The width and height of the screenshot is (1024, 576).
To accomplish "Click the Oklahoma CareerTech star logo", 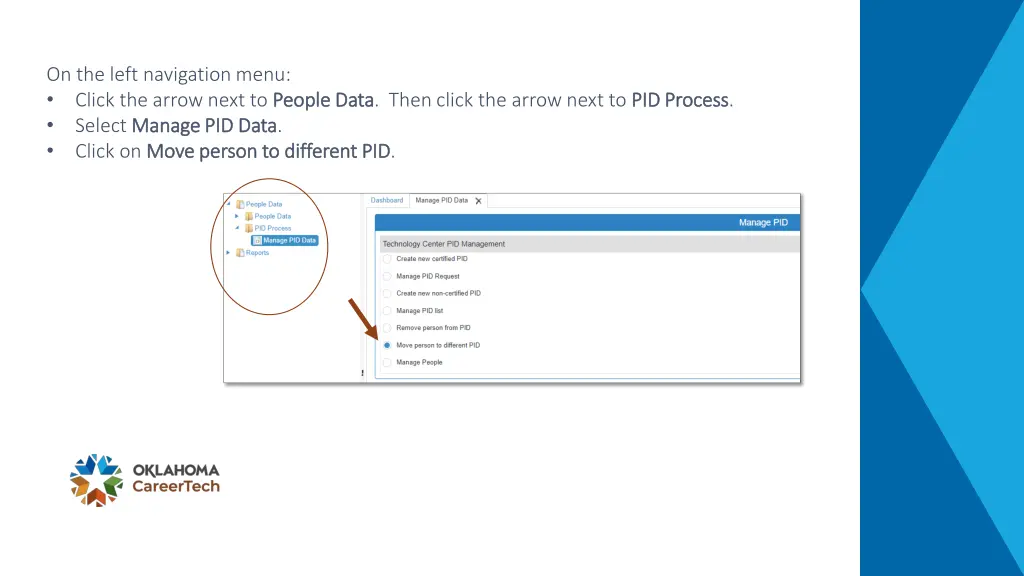I will [96, 481].
